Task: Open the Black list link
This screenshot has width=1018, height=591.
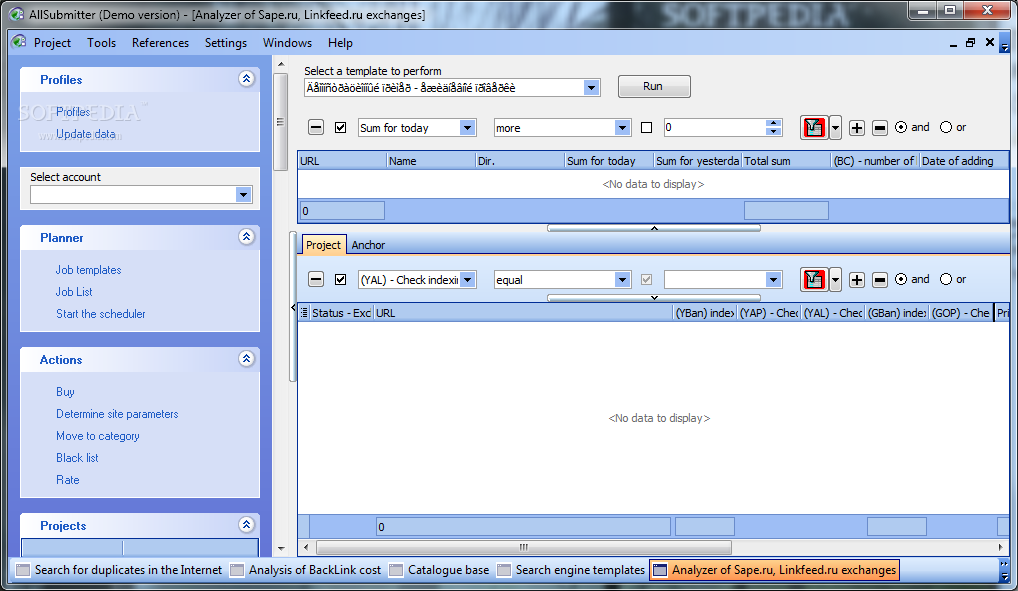Action: [x=77, y=458]
